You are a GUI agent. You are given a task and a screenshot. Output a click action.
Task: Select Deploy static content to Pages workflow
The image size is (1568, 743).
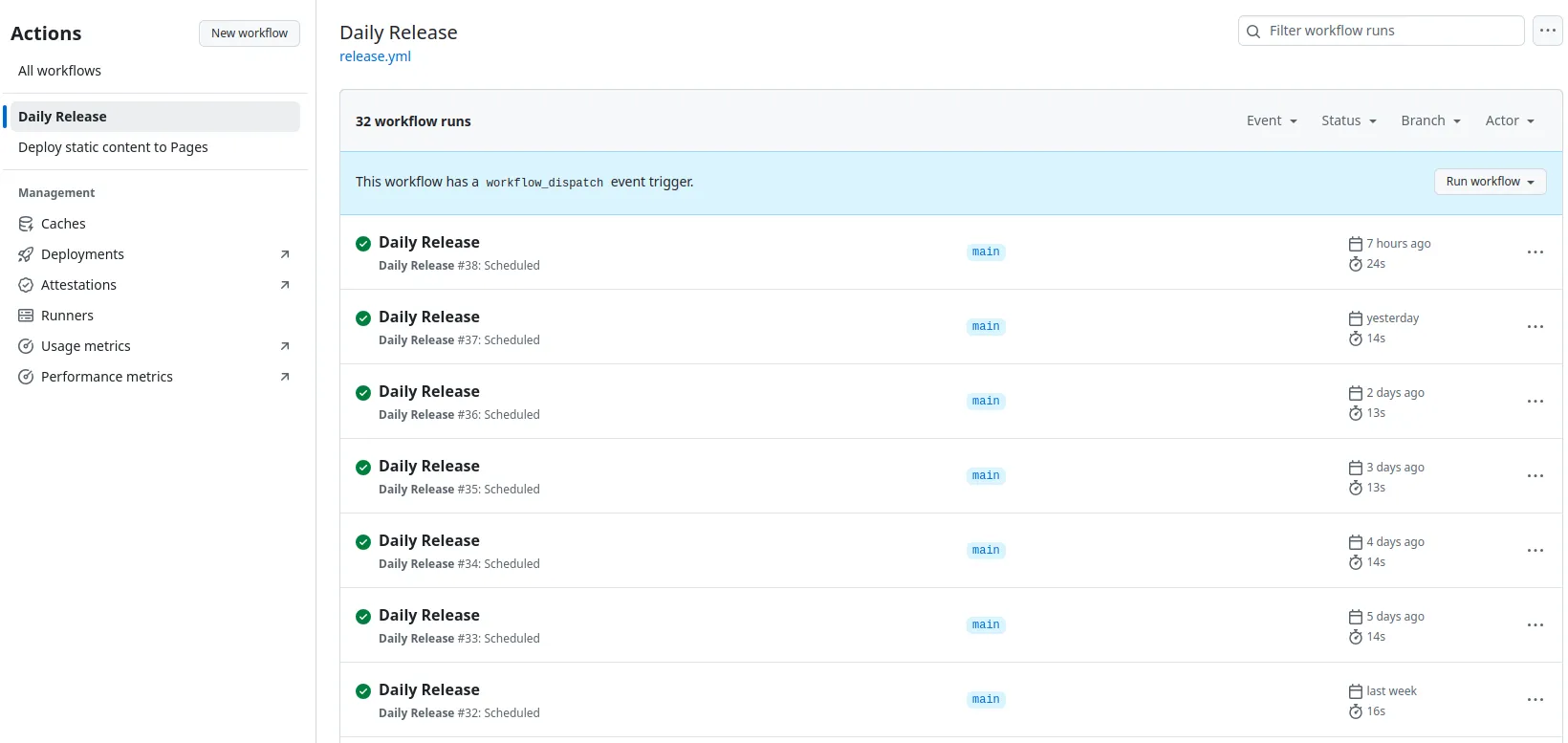point(113,147)
